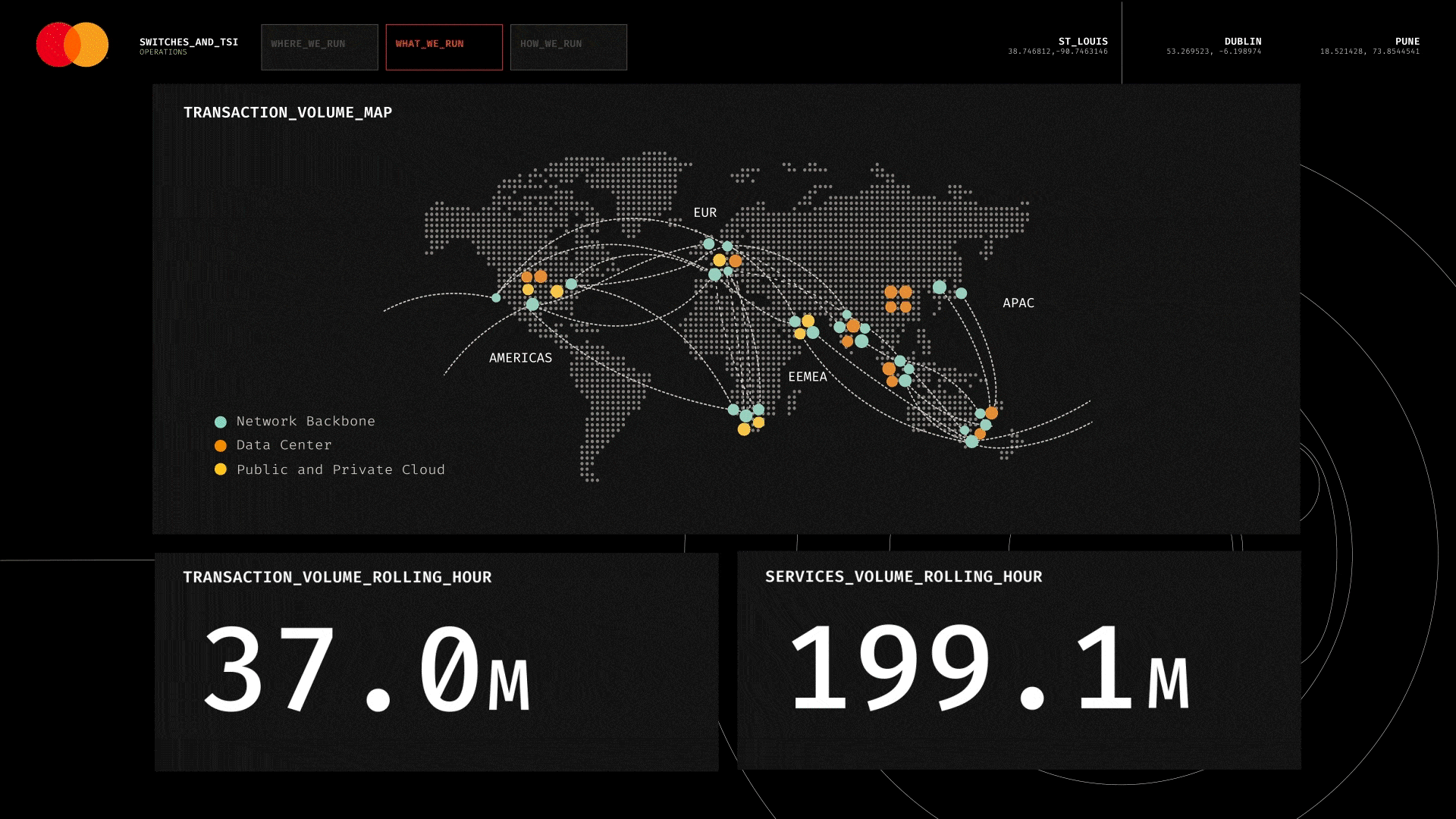
Task: Click the EUR region label
Action: (x=704, y=213)
